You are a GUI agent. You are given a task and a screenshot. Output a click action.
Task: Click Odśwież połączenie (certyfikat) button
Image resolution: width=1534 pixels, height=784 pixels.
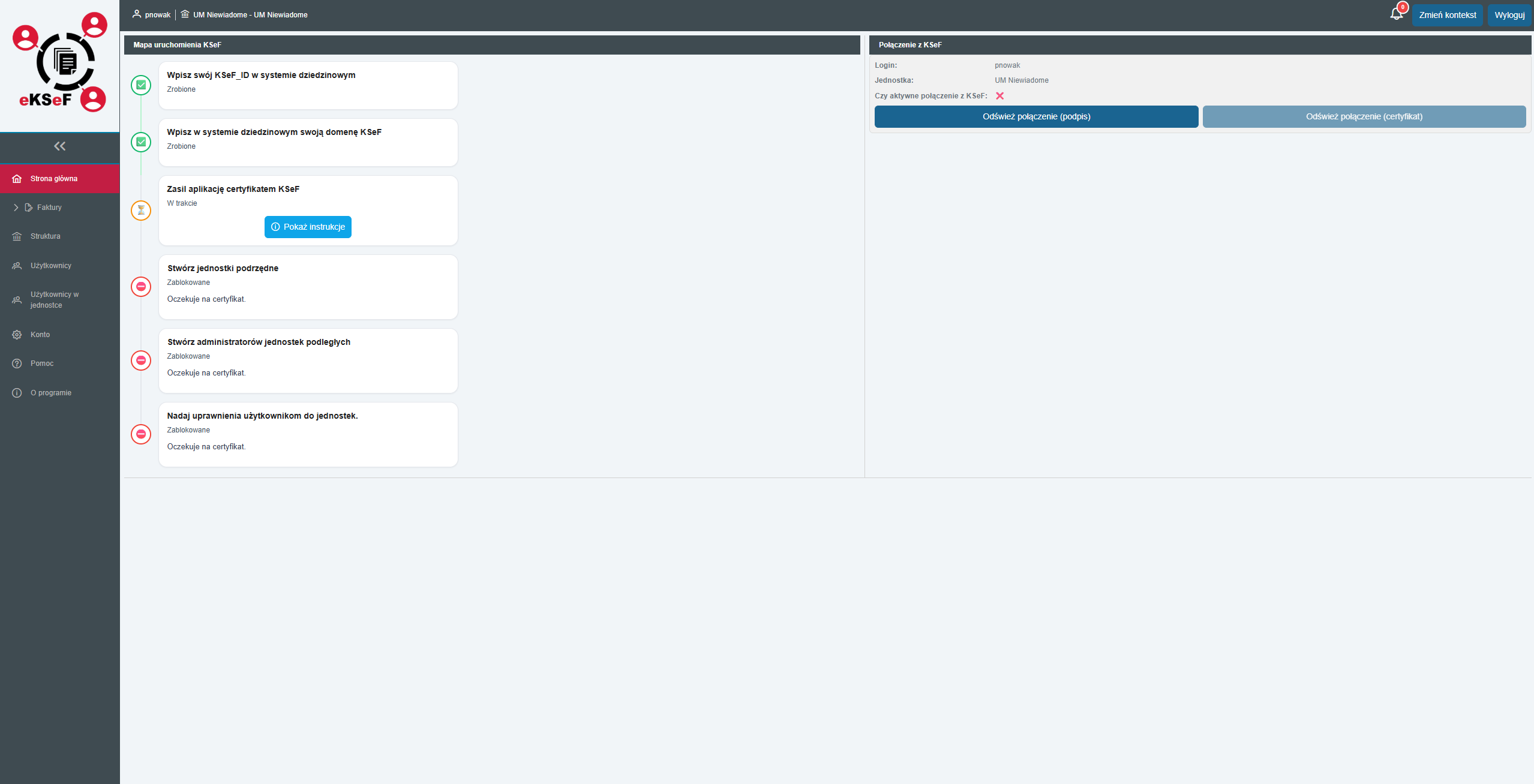click(1364, 116)
